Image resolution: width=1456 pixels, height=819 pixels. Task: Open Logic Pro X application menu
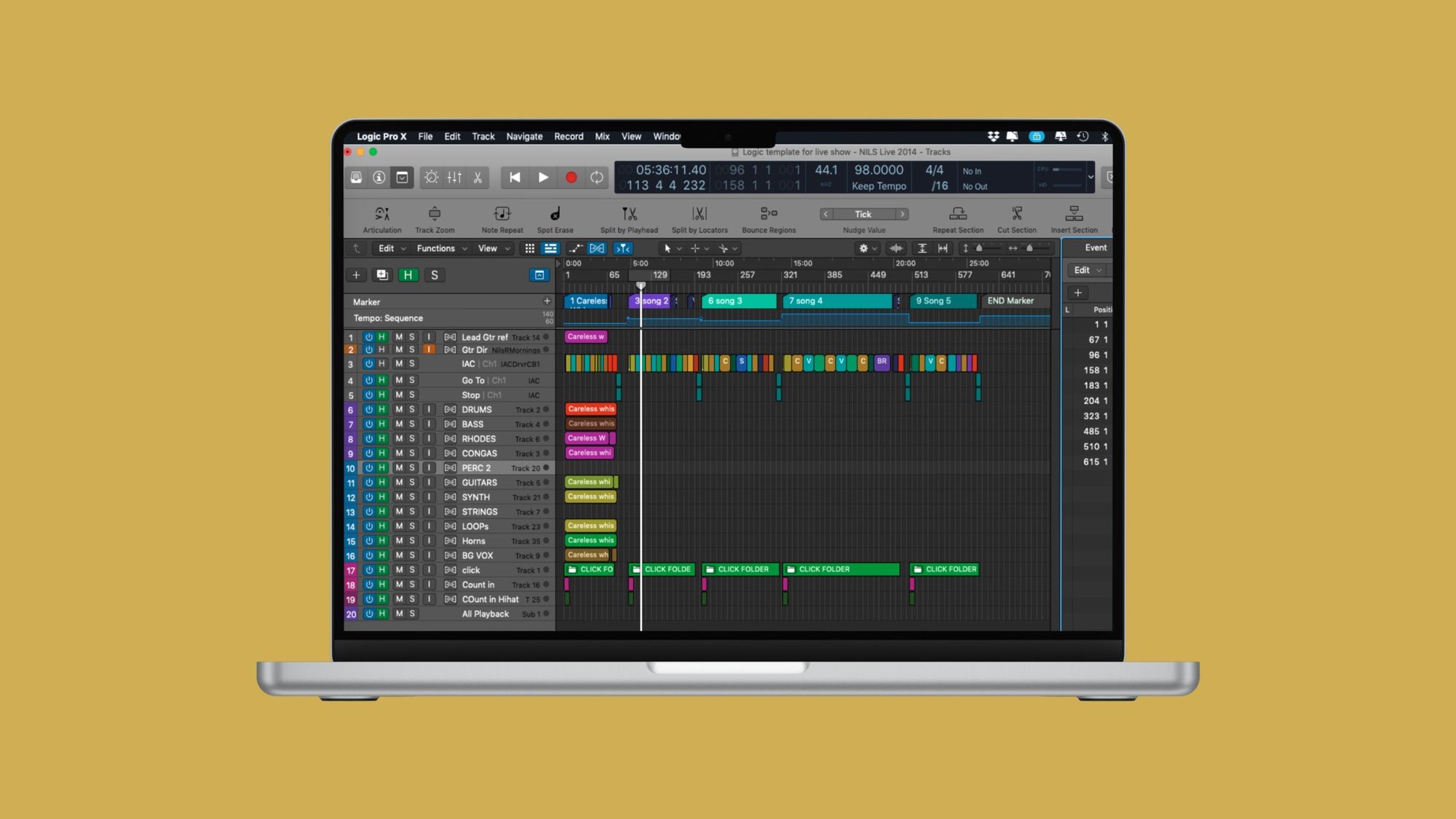click(x=381, y=137)
